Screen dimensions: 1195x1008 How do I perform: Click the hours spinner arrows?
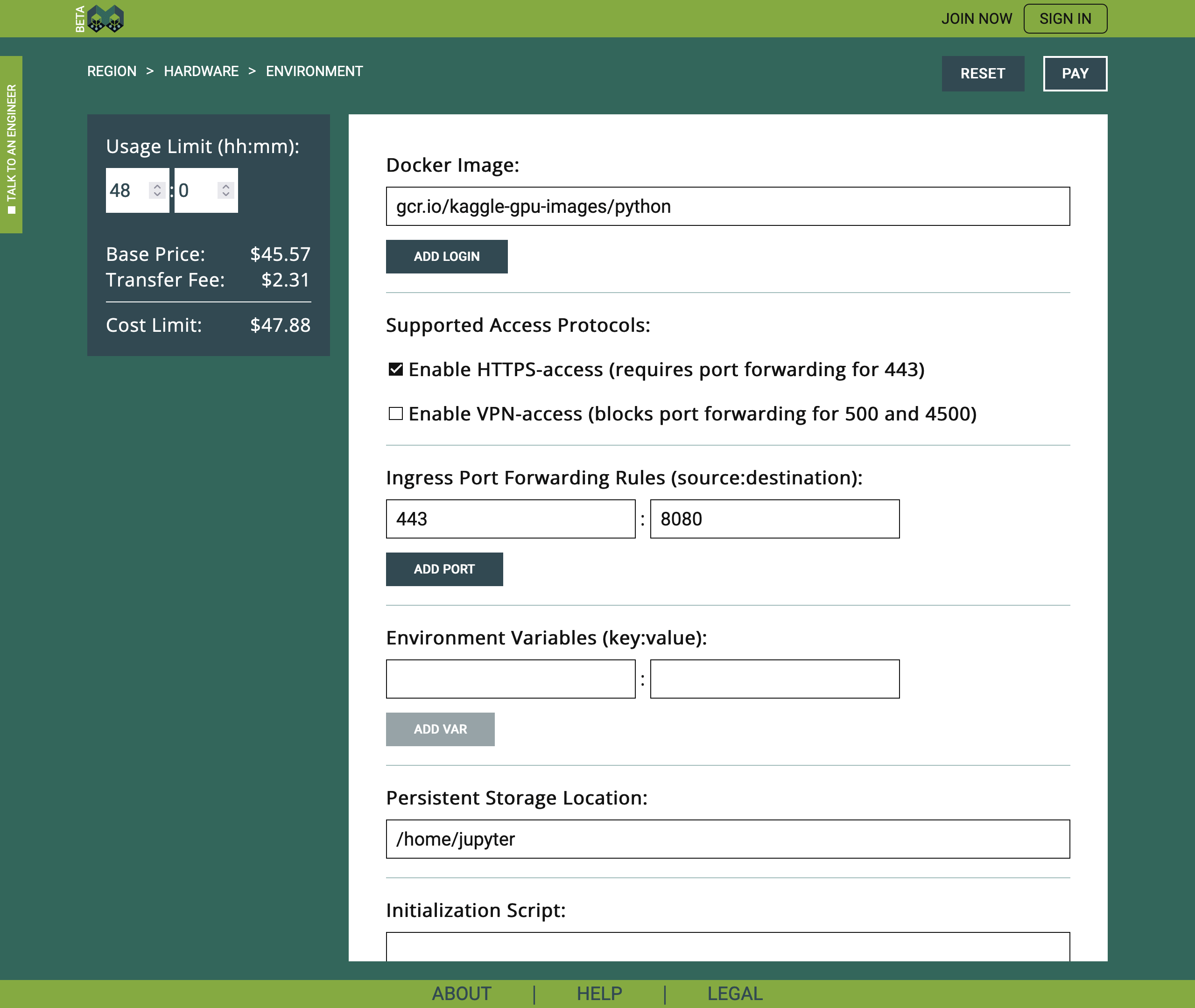[157, 190]
